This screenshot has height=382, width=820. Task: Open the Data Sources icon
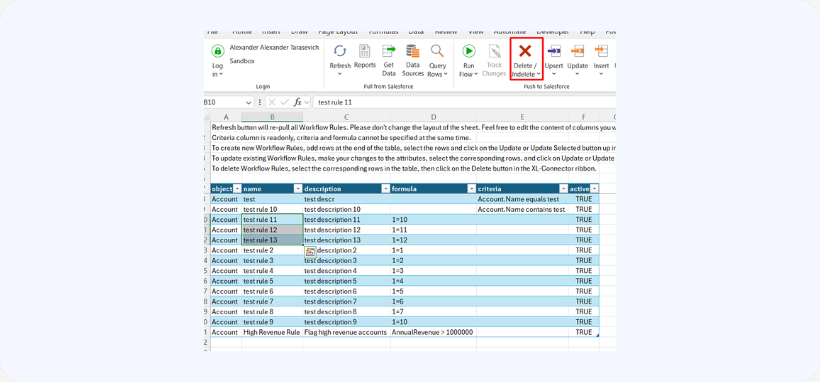pos(413,51)
